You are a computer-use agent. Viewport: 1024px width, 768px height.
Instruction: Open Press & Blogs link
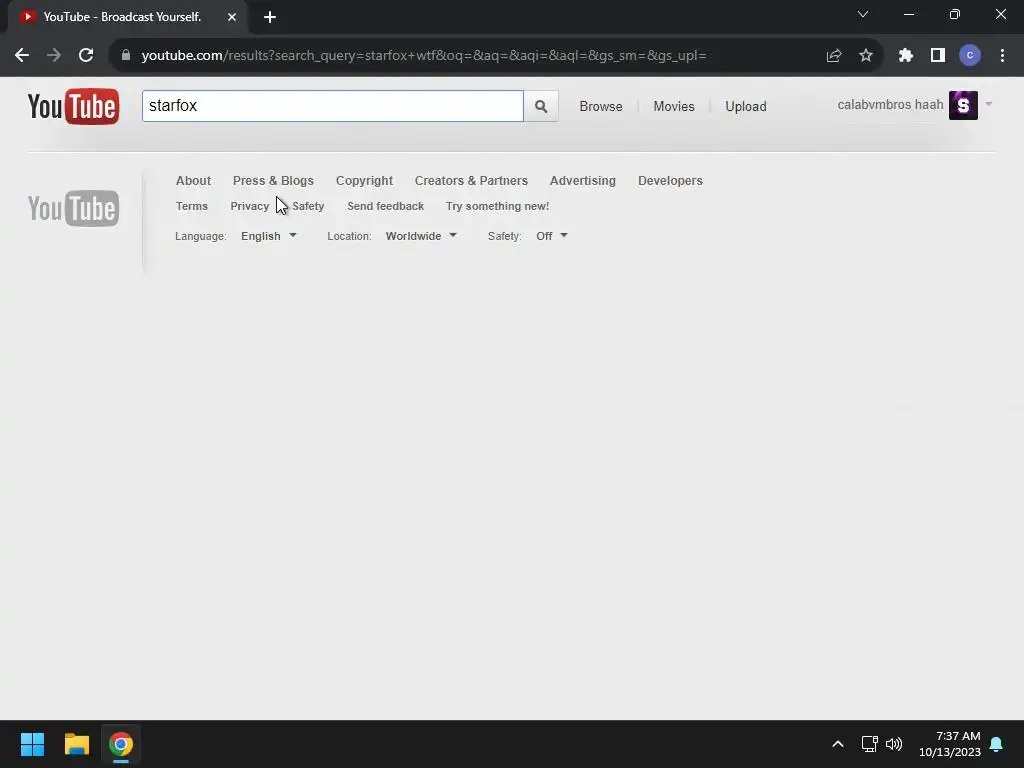(x=273, y=181)
